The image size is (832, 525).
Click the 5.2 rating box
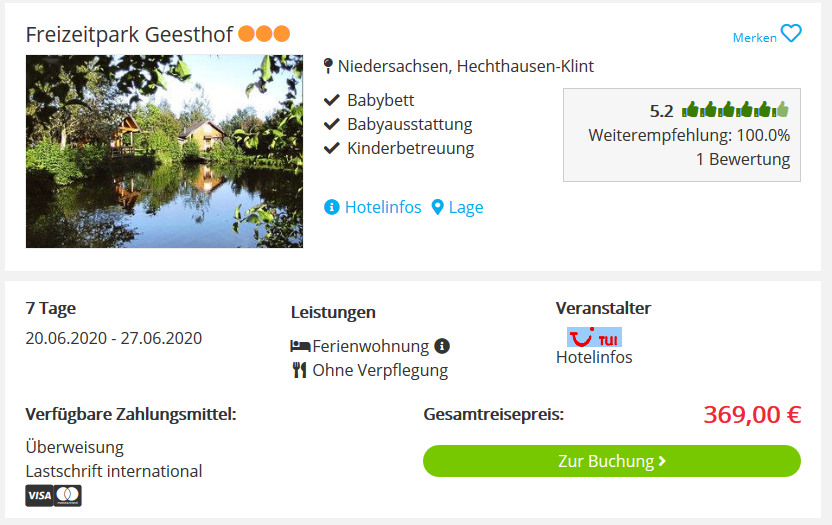point(682,135)
